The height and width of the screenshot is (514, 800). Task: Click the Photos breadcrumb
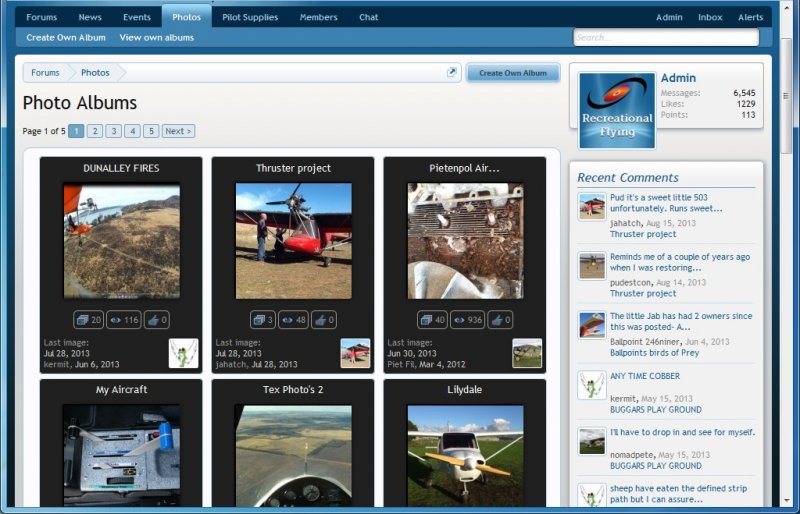click(95, 72)
